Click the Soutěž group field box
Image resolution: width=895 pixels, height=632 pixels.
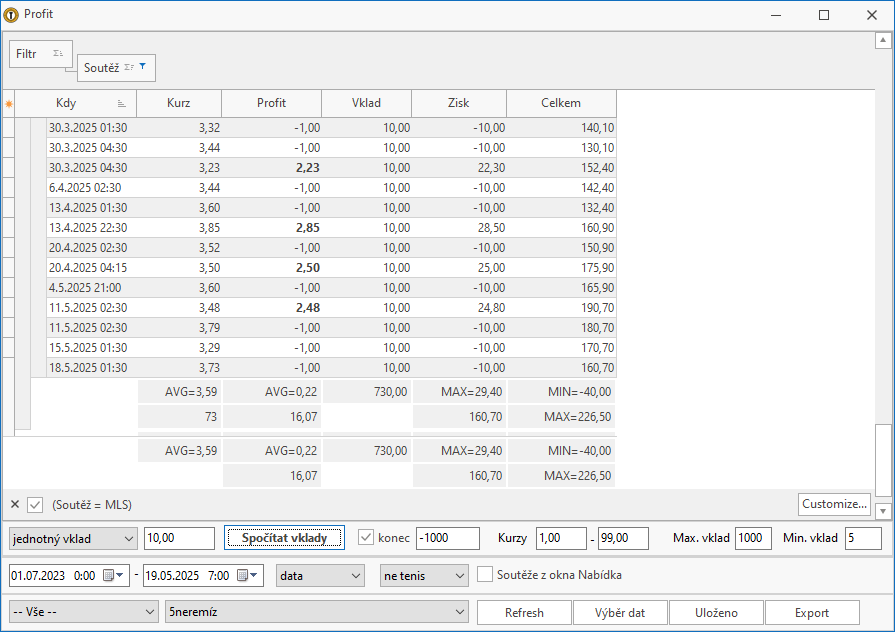(x=116, y=68)
